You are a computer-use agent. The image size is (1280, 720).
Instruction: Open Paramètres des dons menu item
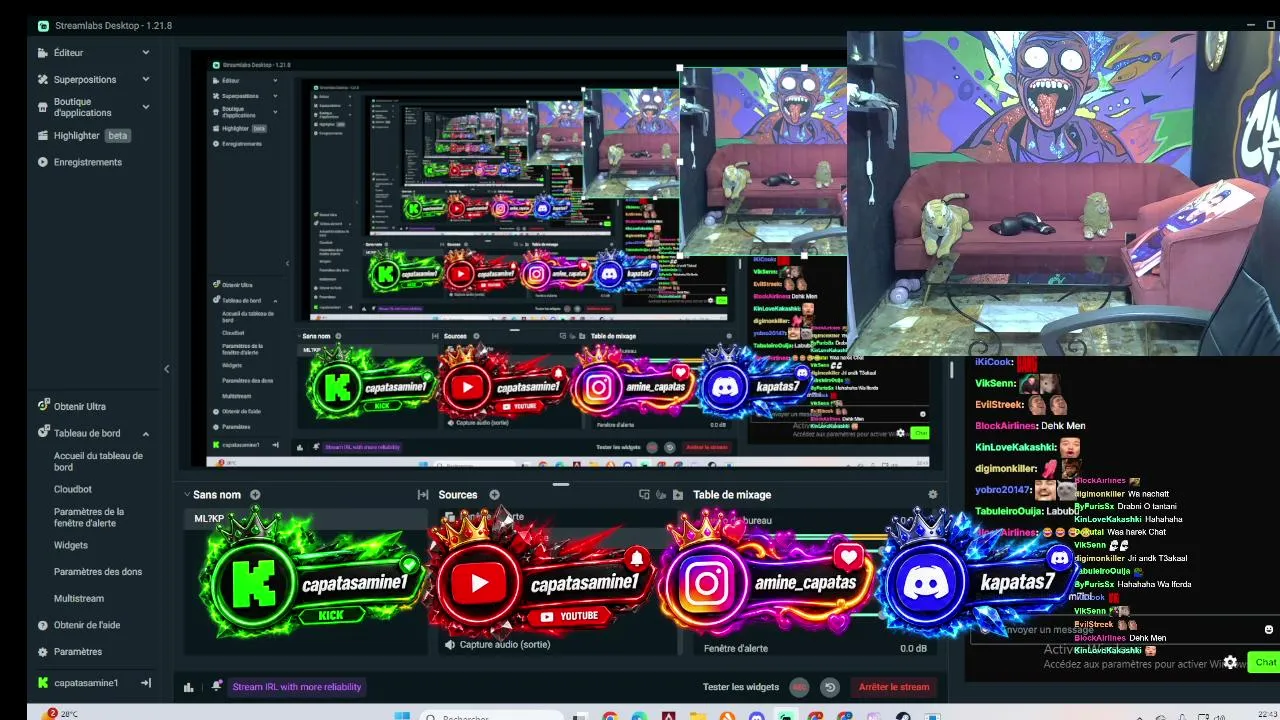coord(98,572)
